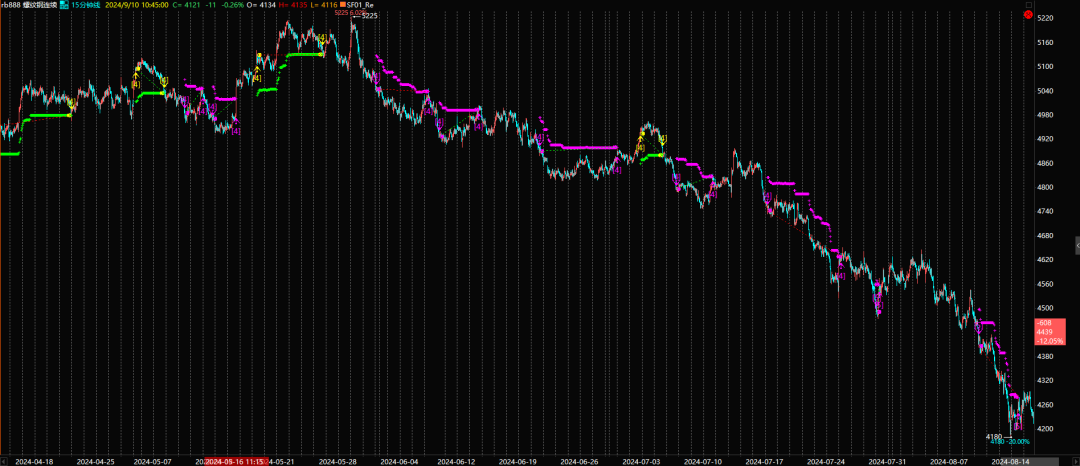Click the 4180 low price annotation
The width and height of the screenshot is (1080, 466).
[x=993, y=437]
